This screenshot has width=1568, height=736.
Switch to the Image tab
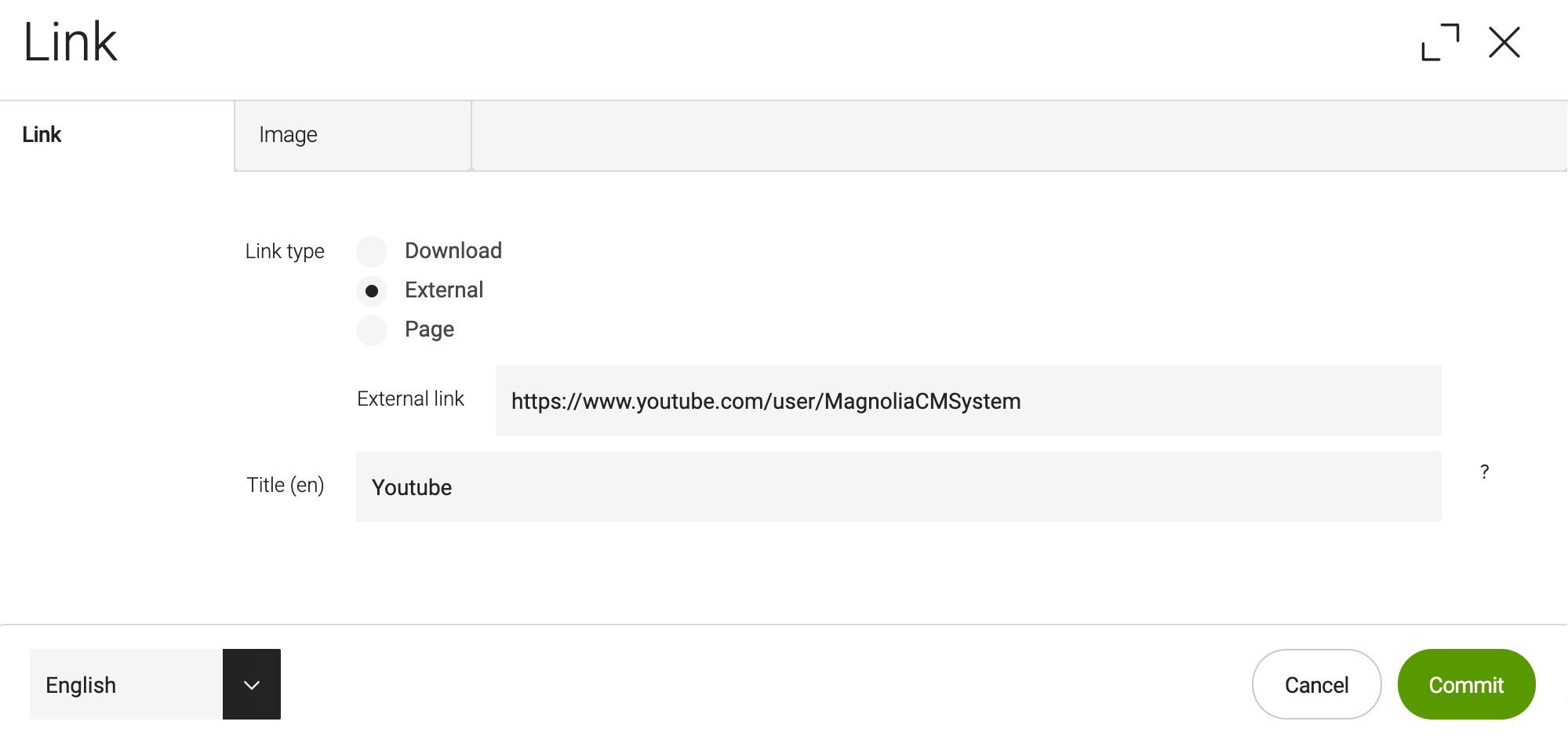pyautogui.click(x=287, y=135)
